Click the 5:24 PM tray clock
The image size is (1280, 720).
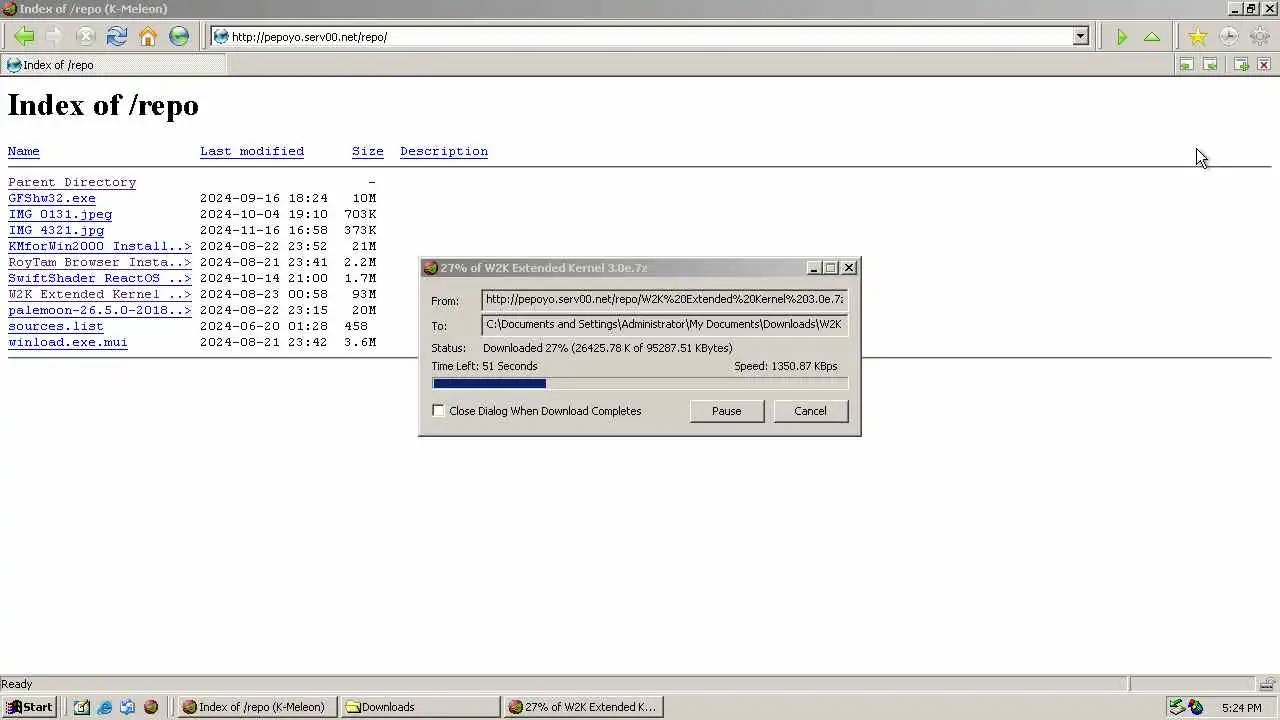(1241, 708)
